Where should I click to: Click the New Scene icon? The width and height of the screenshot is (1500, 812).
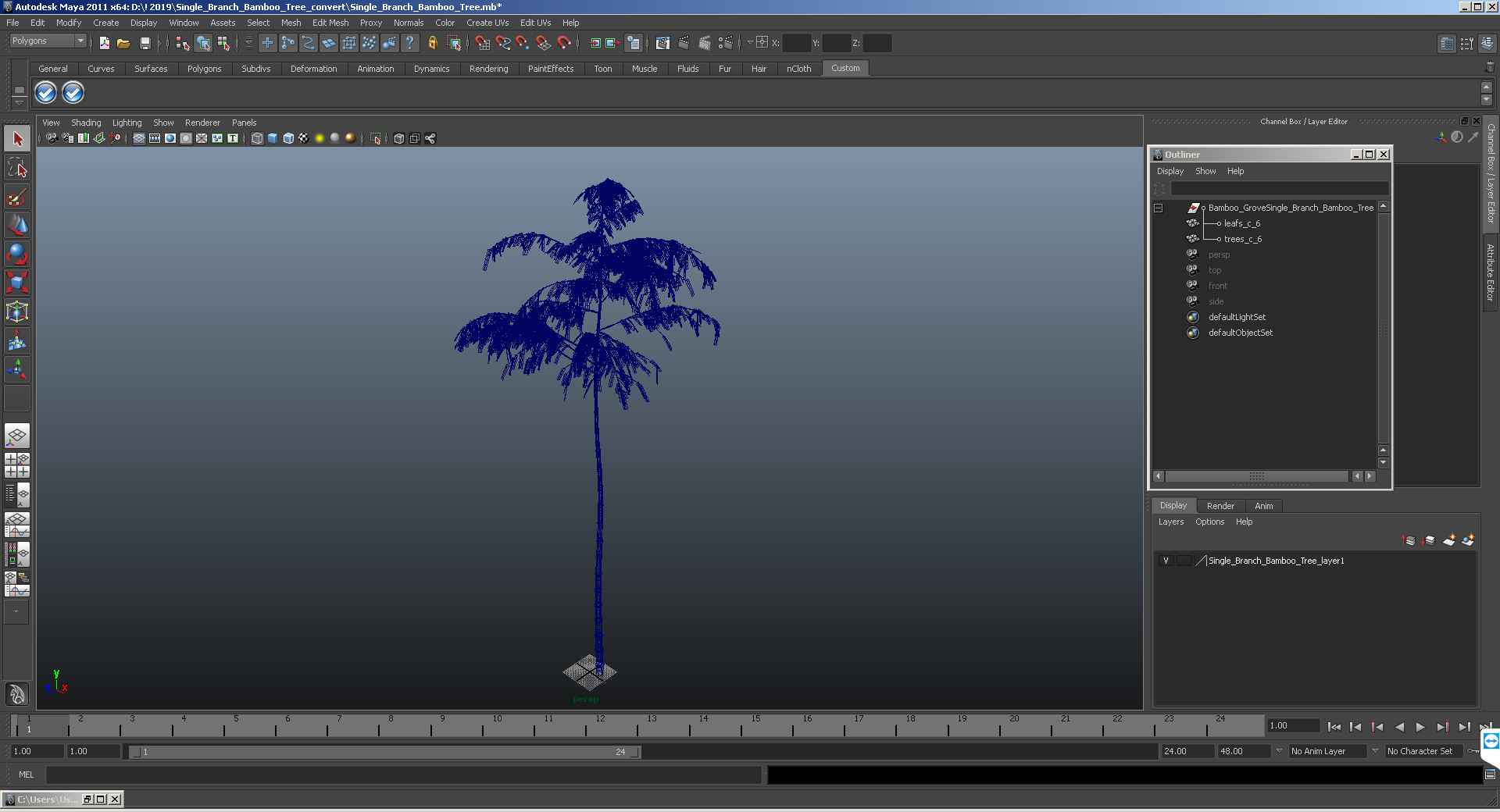(104, 43)
